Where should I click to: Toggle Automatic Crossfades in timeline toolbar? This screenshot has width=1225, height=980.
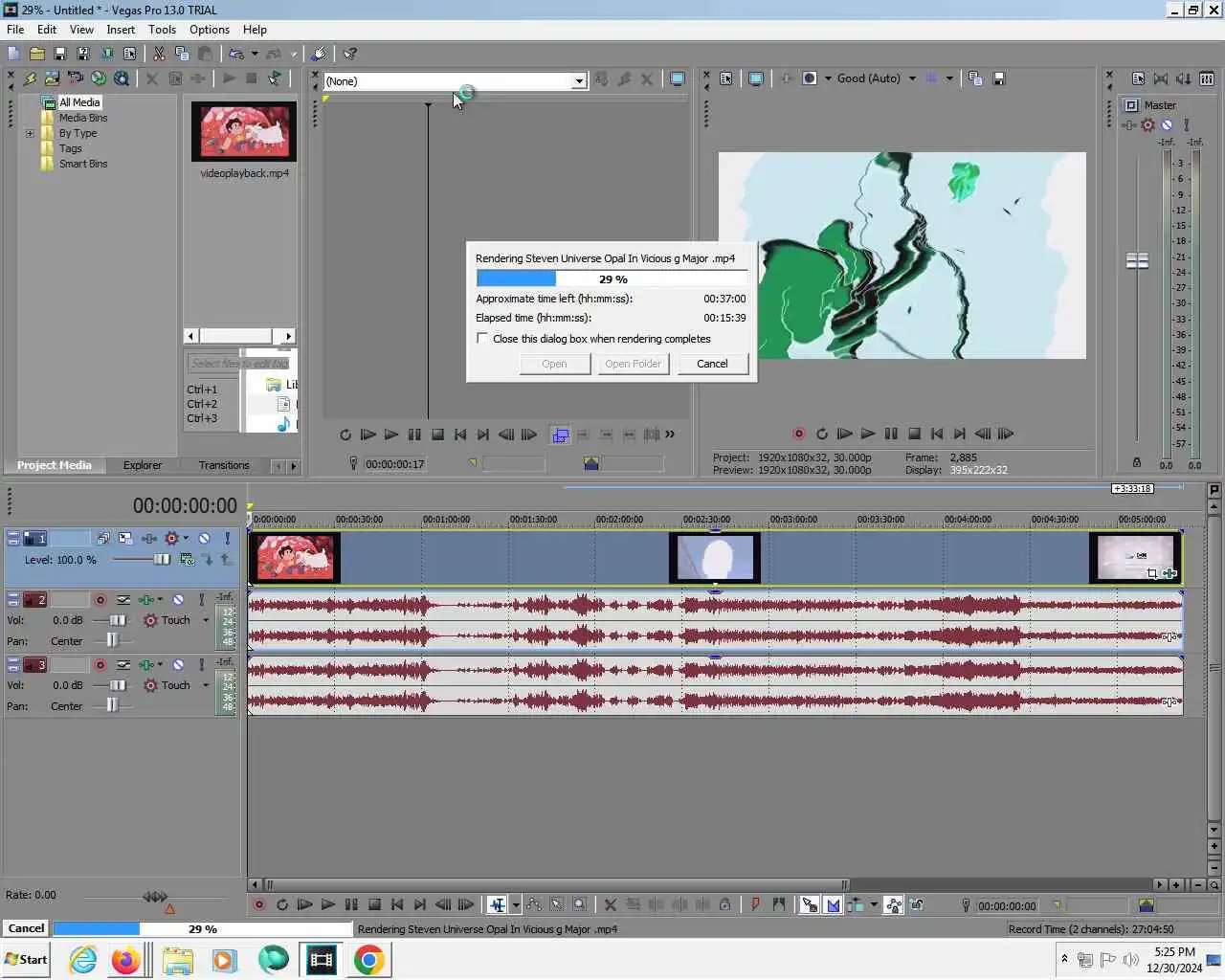(833, 904)
